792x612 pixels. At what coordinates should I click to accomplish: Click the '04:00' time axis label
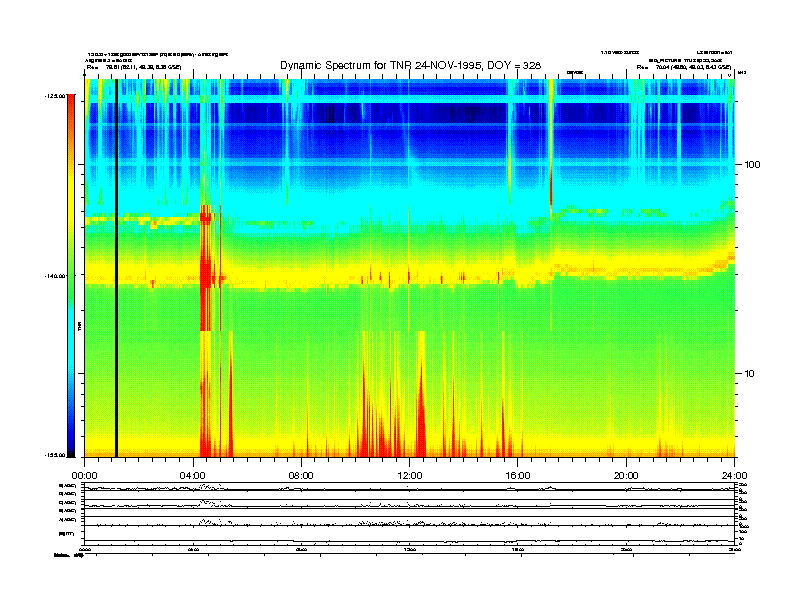point(193,476)
